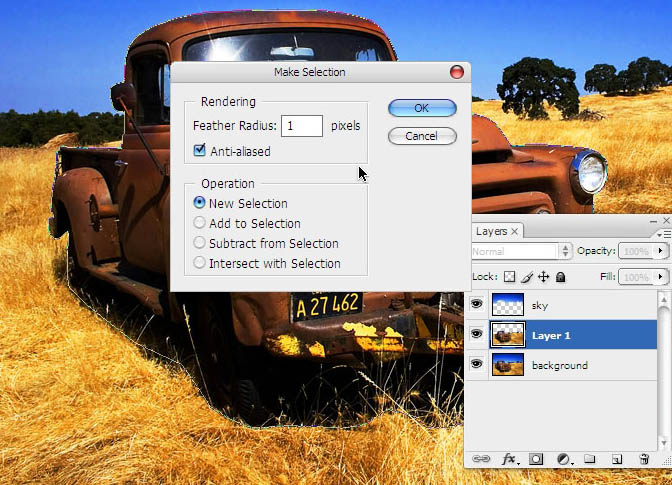Create a new layer group folder
672x485 pixels.
click(590, 459)
